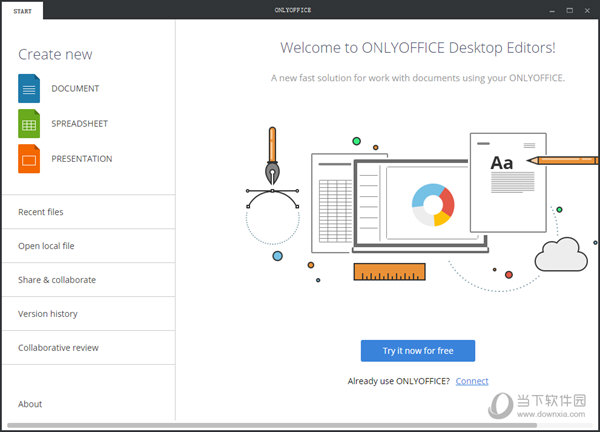Create a new PRESENTATION via its label
Screen dimensions: 600x432
[x=82, y=159]
